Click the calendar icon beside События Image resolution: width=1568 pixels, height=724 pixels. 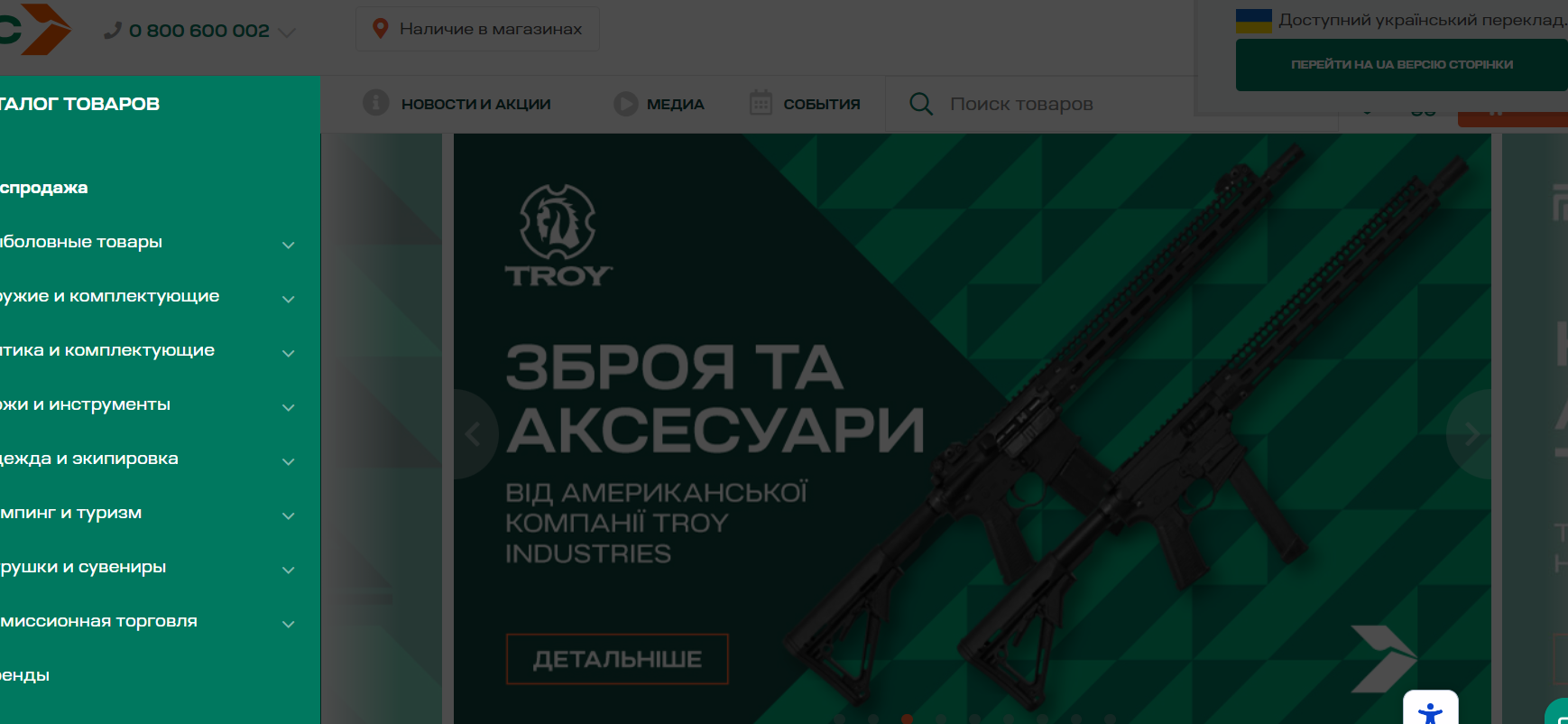click(761, 103)
